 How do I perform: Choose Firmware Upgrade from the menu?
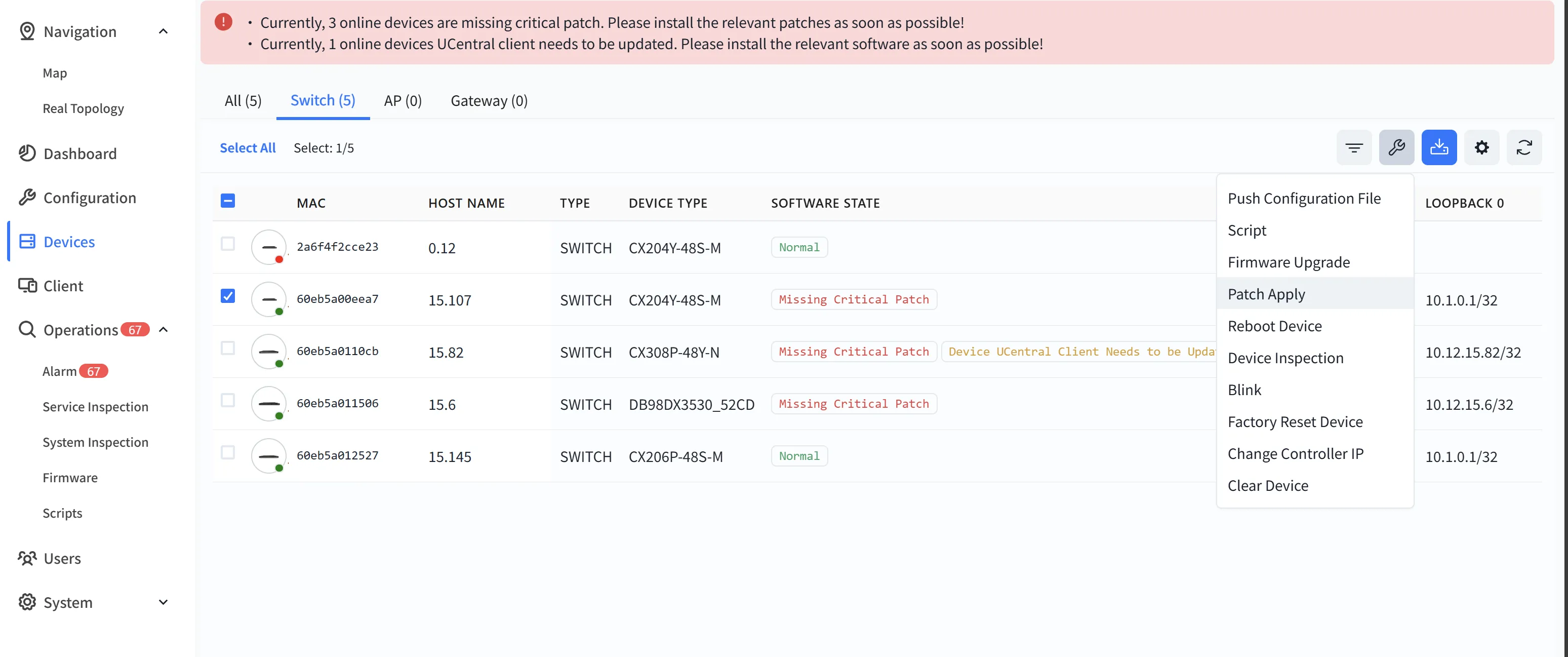tap(1315, 262)
